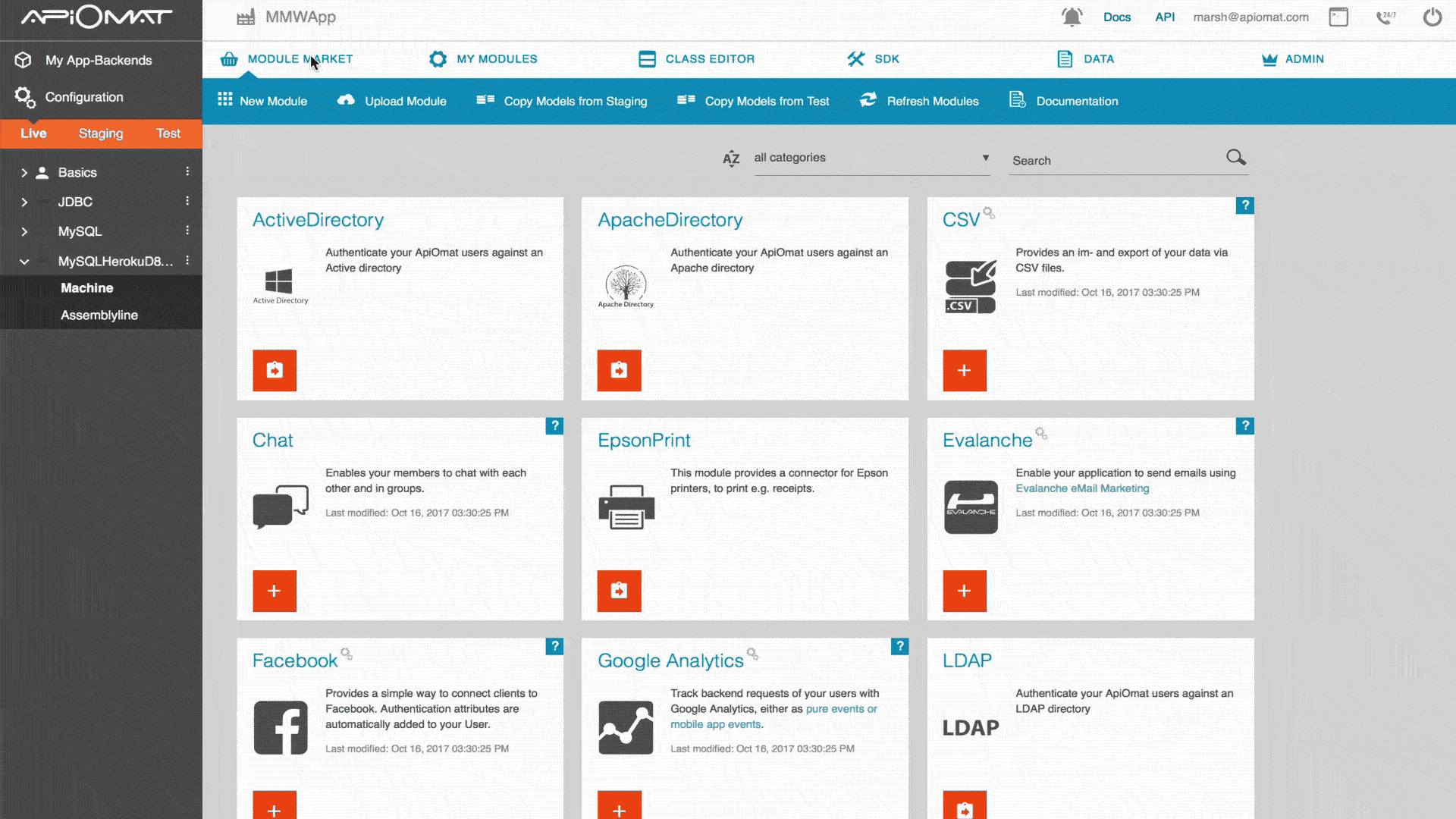
Task: Open the API link in header
Action: coord(1165,17)
